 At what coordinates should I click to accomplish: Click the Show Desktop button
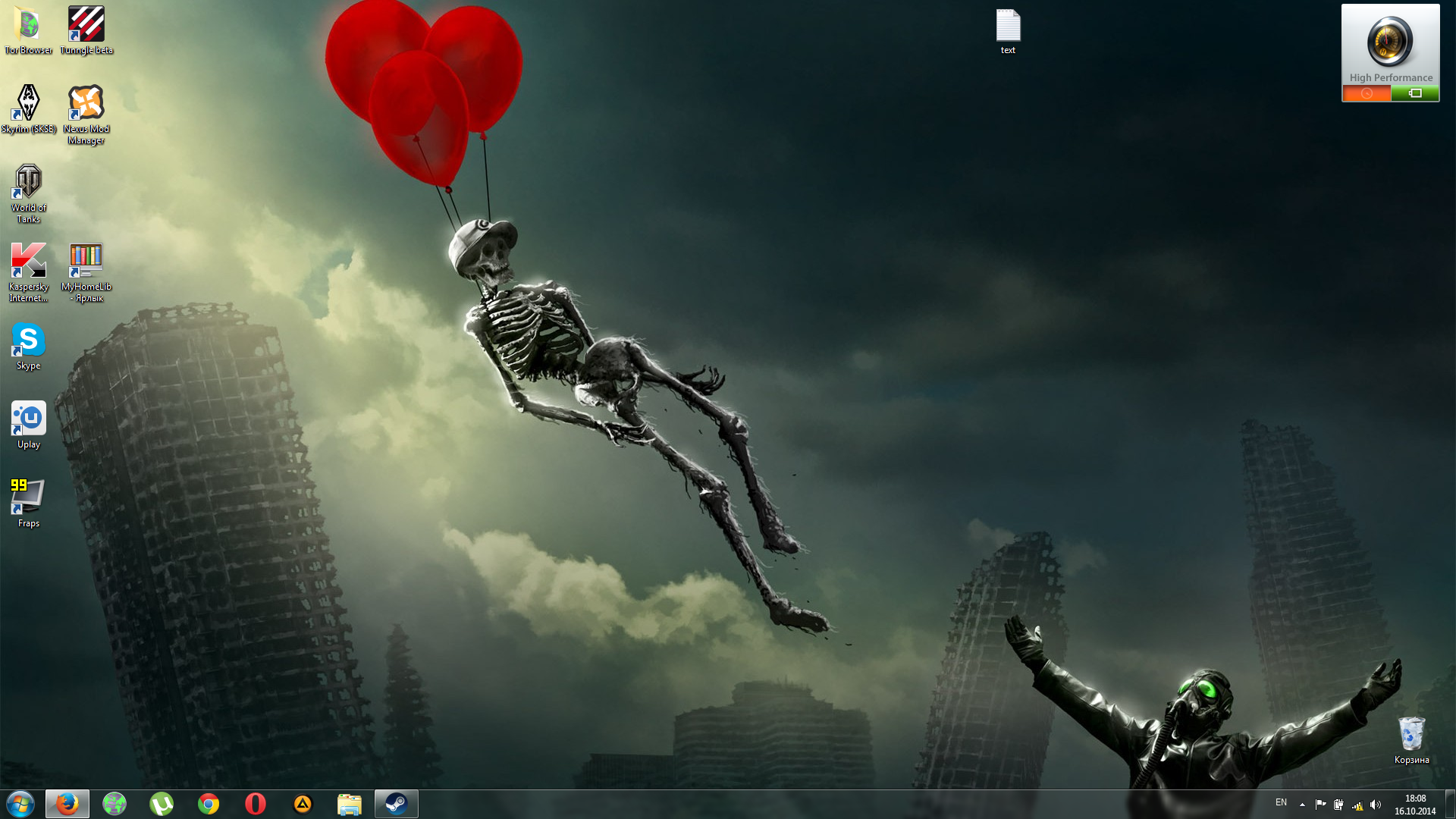point(1450,804)
